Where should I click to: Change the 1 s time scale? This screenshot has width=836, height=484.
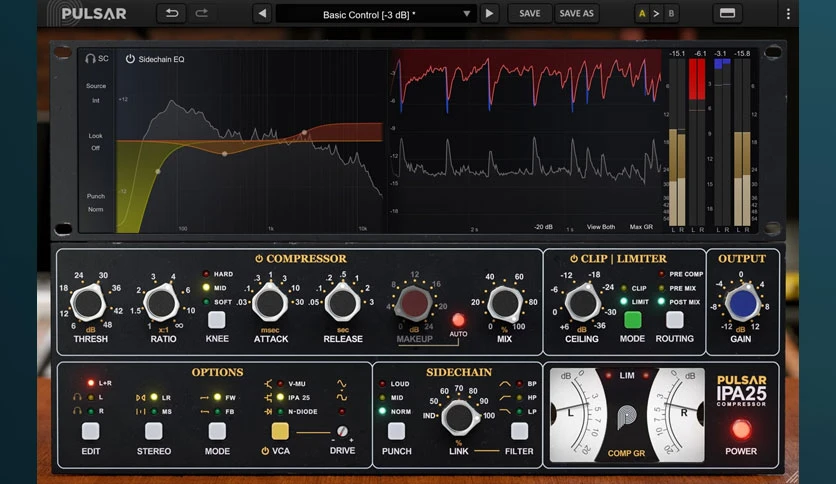tap(570, 229)
